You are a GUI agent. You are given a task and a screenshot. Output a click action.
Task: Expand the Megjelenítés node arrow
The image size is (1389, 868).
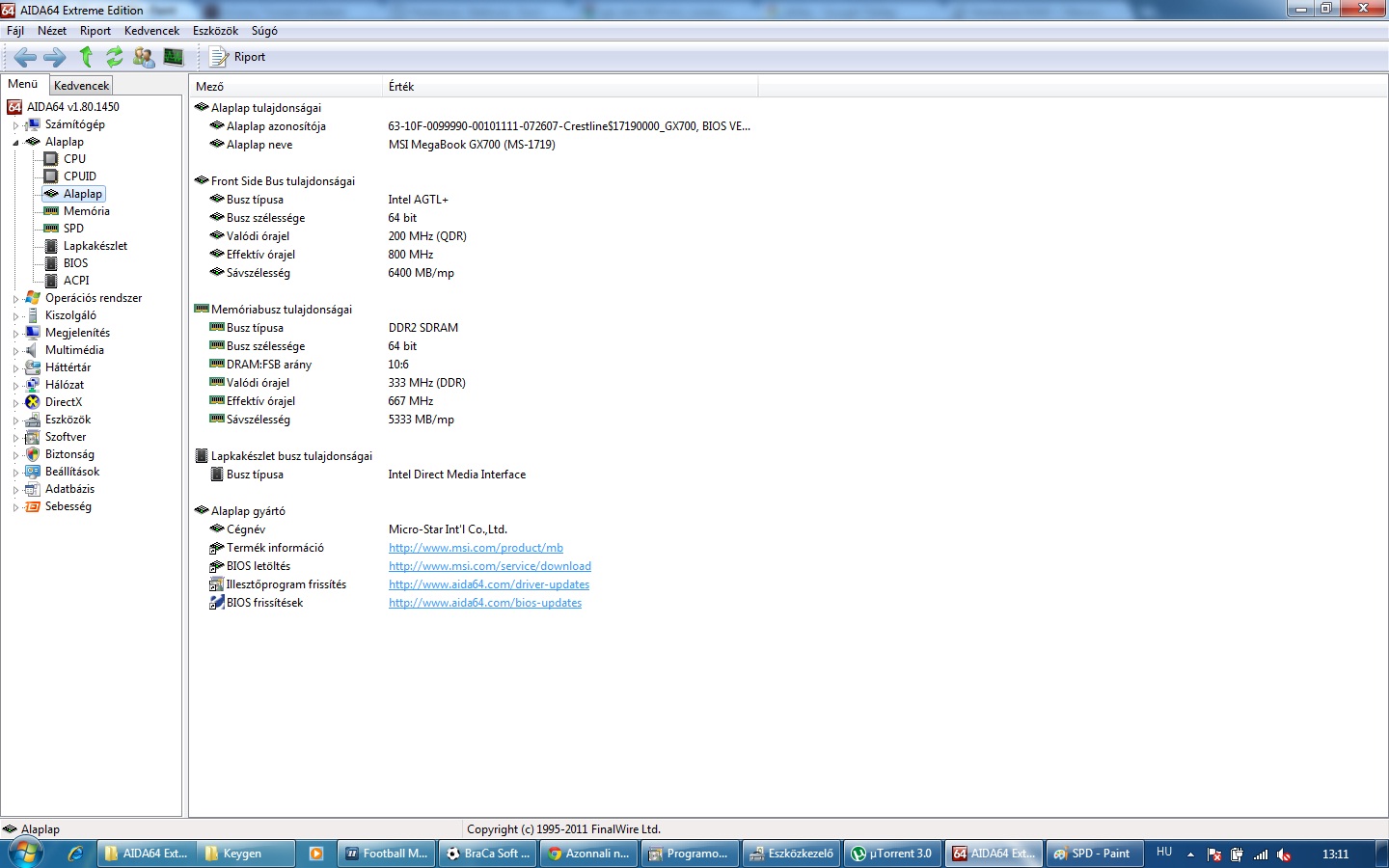15,334
